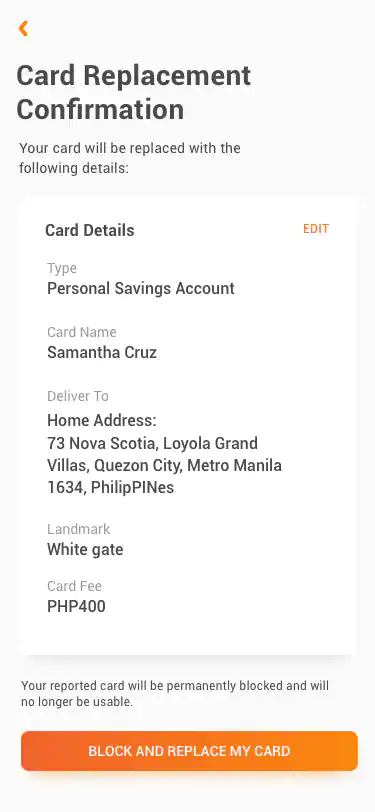Select the Home Address label text
Image resolution: width=375 pixels, height=812 pixels.
click(102, 420)
